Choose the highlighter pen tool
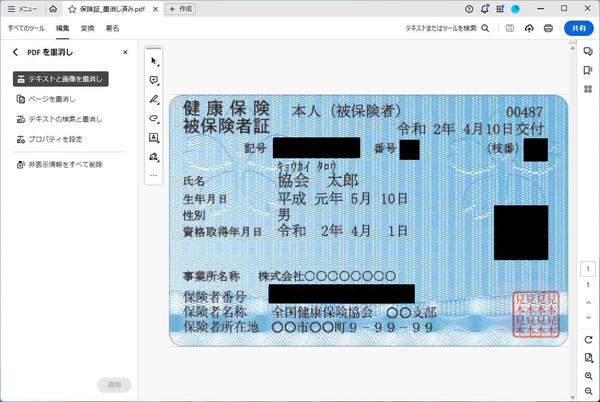600x402 pixels. (154, 99)
